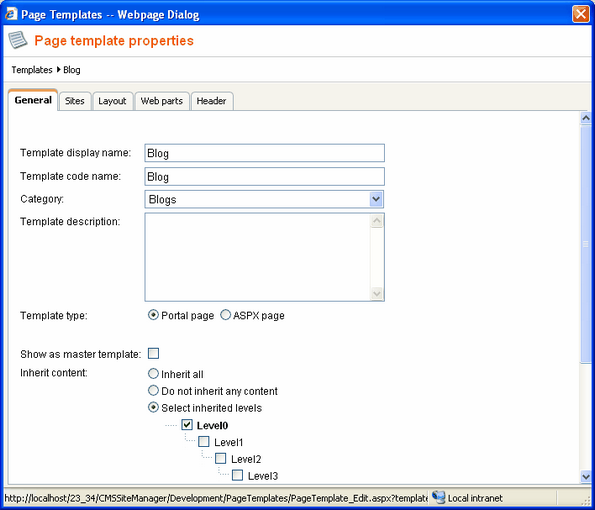Viewport: 595px width, 510px height.
Task: Choose Select inherited levels option
Action: pos(153,408)
